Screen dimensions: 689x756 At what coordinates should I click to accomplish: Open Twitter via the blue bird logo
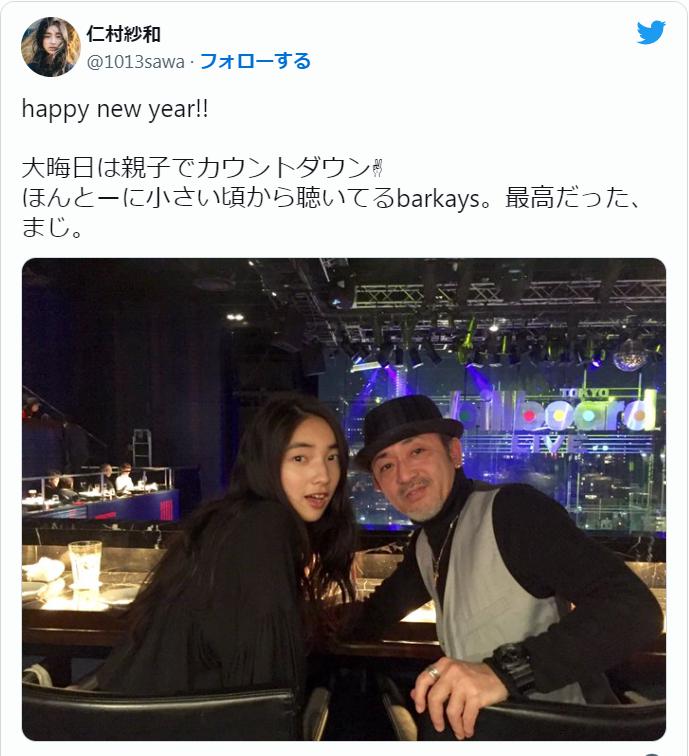[x=651, y=33]
